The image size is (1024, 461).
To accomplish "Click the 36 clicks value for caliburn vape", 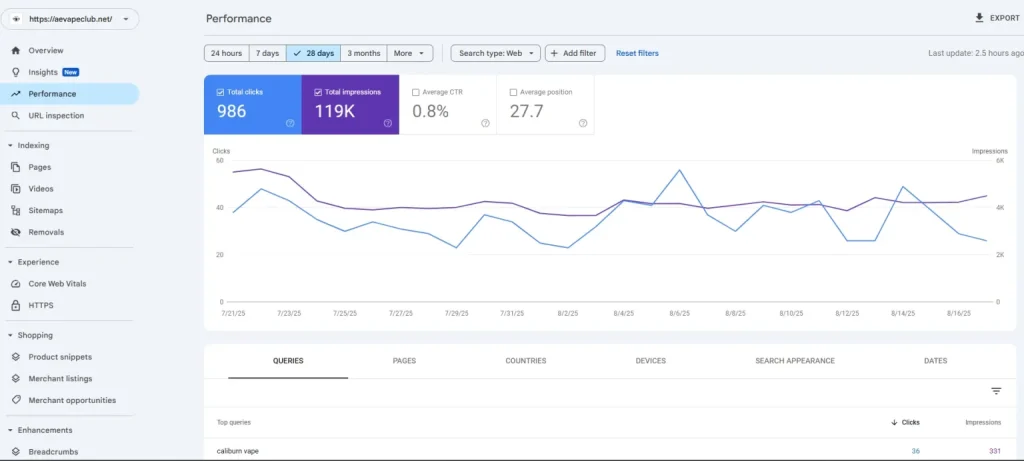I will [914, 451].
